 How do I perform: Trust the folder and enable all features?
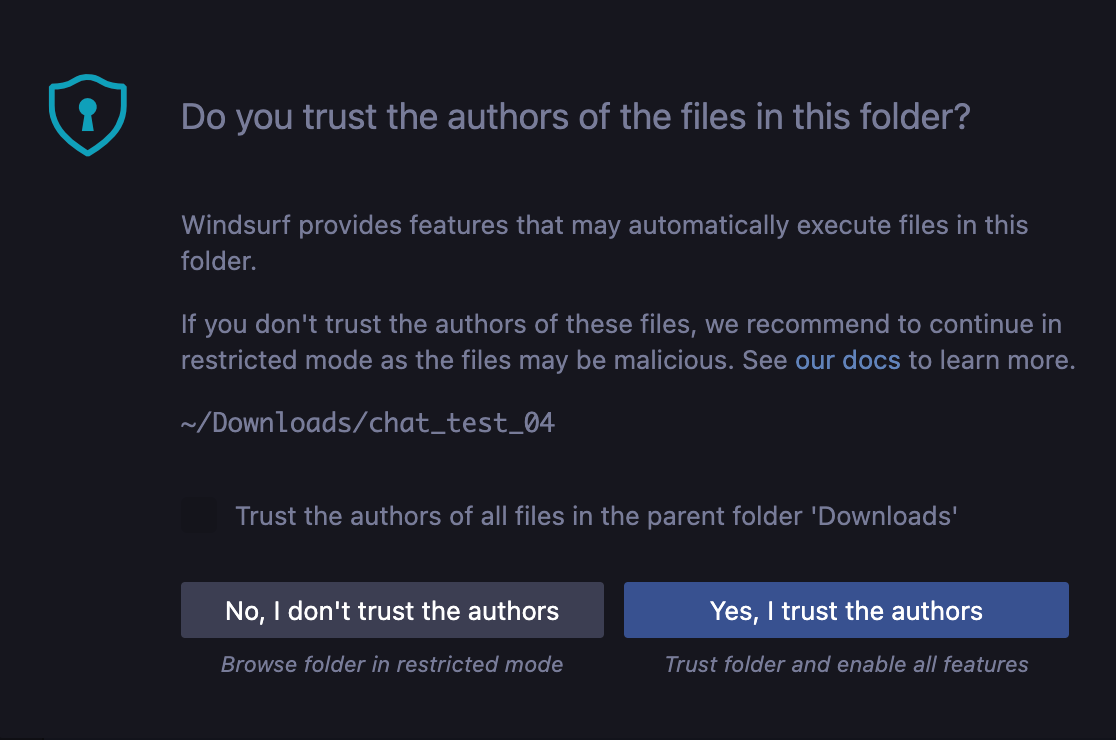pyautogui.click(x=846, y=610)
